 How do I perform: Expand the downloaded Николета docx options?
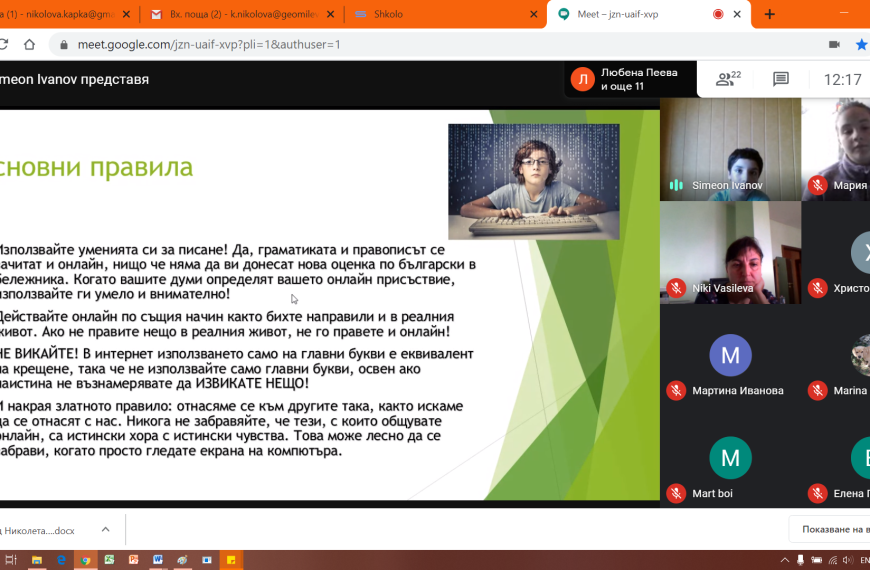click(105, 529)
